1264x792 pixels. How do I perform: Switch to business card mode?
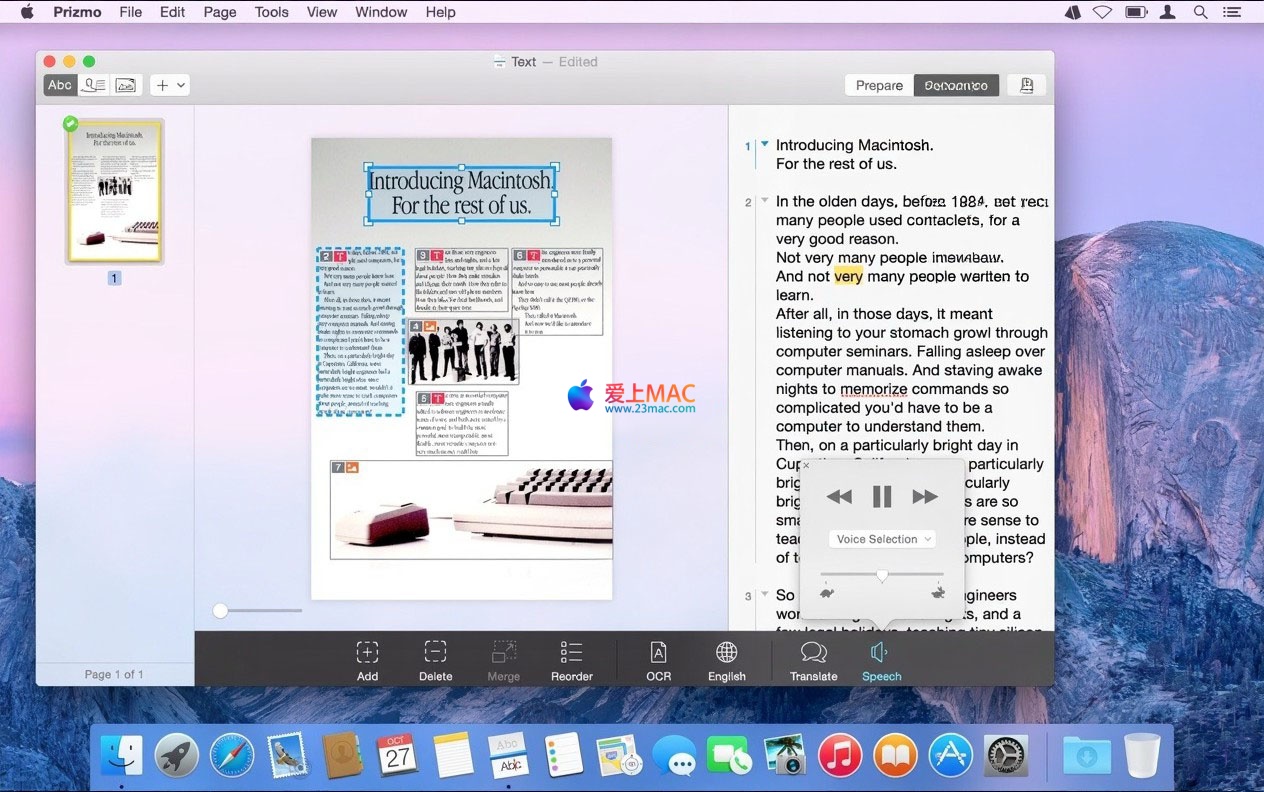(94, 85)
